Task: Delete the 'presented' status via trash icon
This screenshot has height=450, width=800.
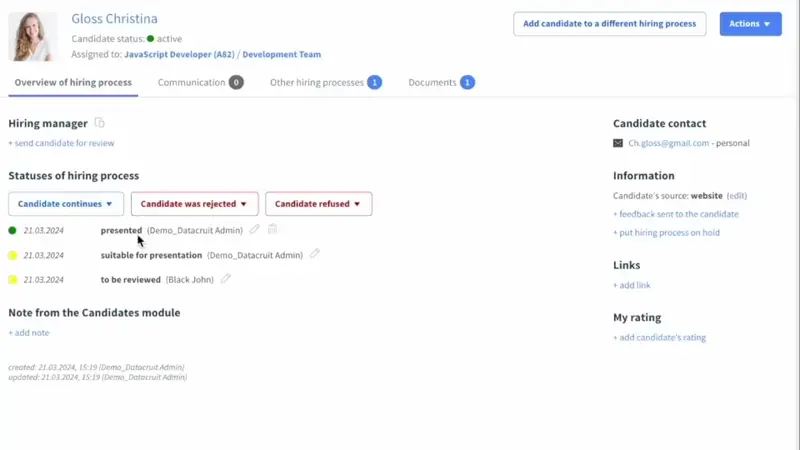Action: (x=272, y=230)
